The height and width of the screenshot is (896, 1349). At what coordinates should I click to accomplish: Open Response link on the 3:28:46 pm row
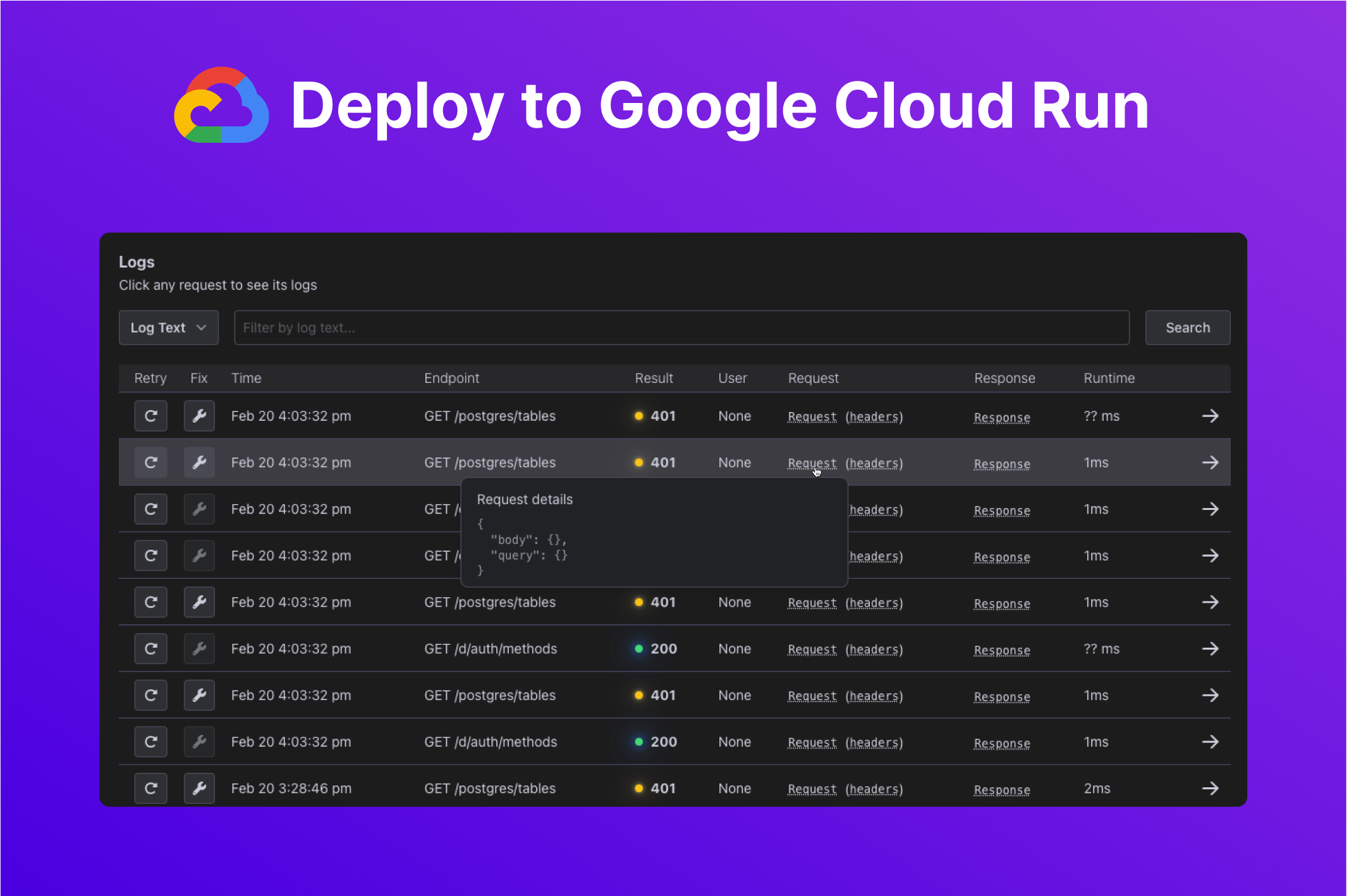click(1002, 789)
